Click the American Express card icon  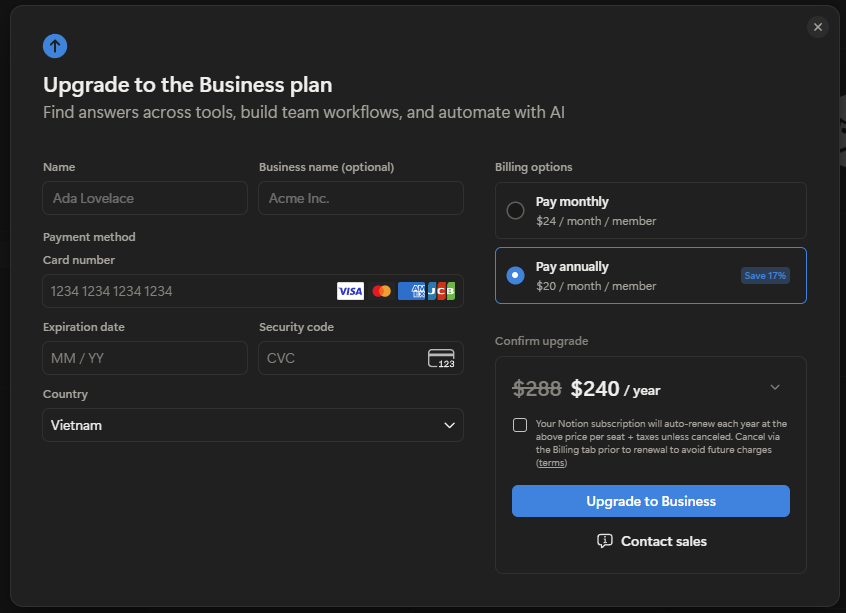pyautogui.click(x=410, y=291)
